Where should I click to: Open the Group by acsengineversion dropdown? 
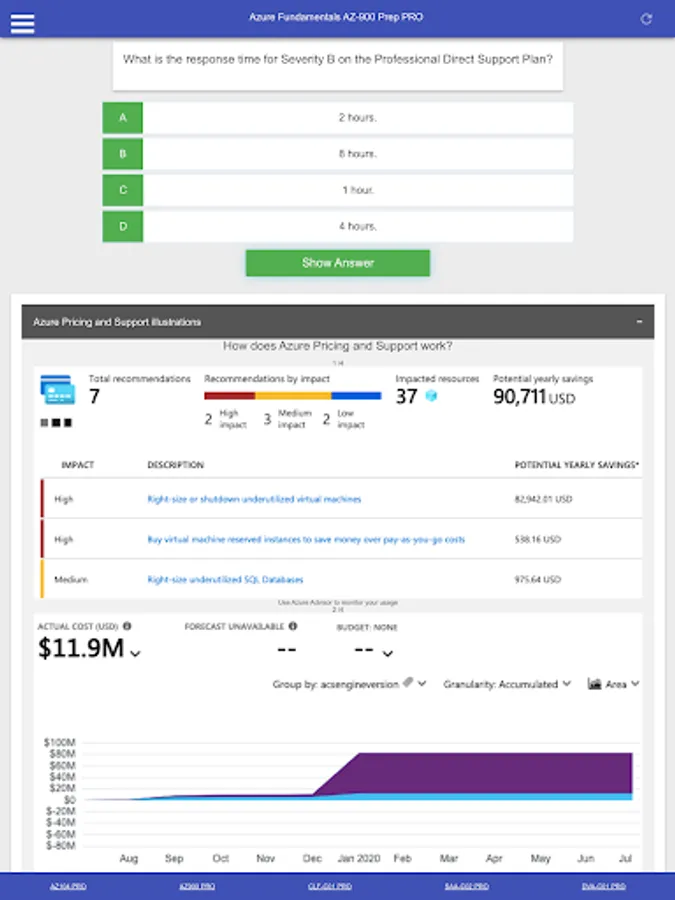click(x=349, y=684)
